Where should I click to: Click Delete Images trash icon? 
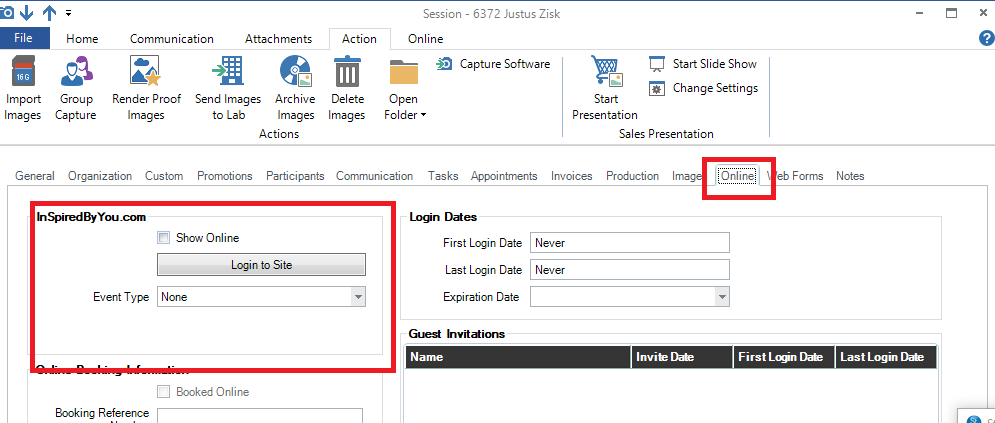click(x=347, y=74)
